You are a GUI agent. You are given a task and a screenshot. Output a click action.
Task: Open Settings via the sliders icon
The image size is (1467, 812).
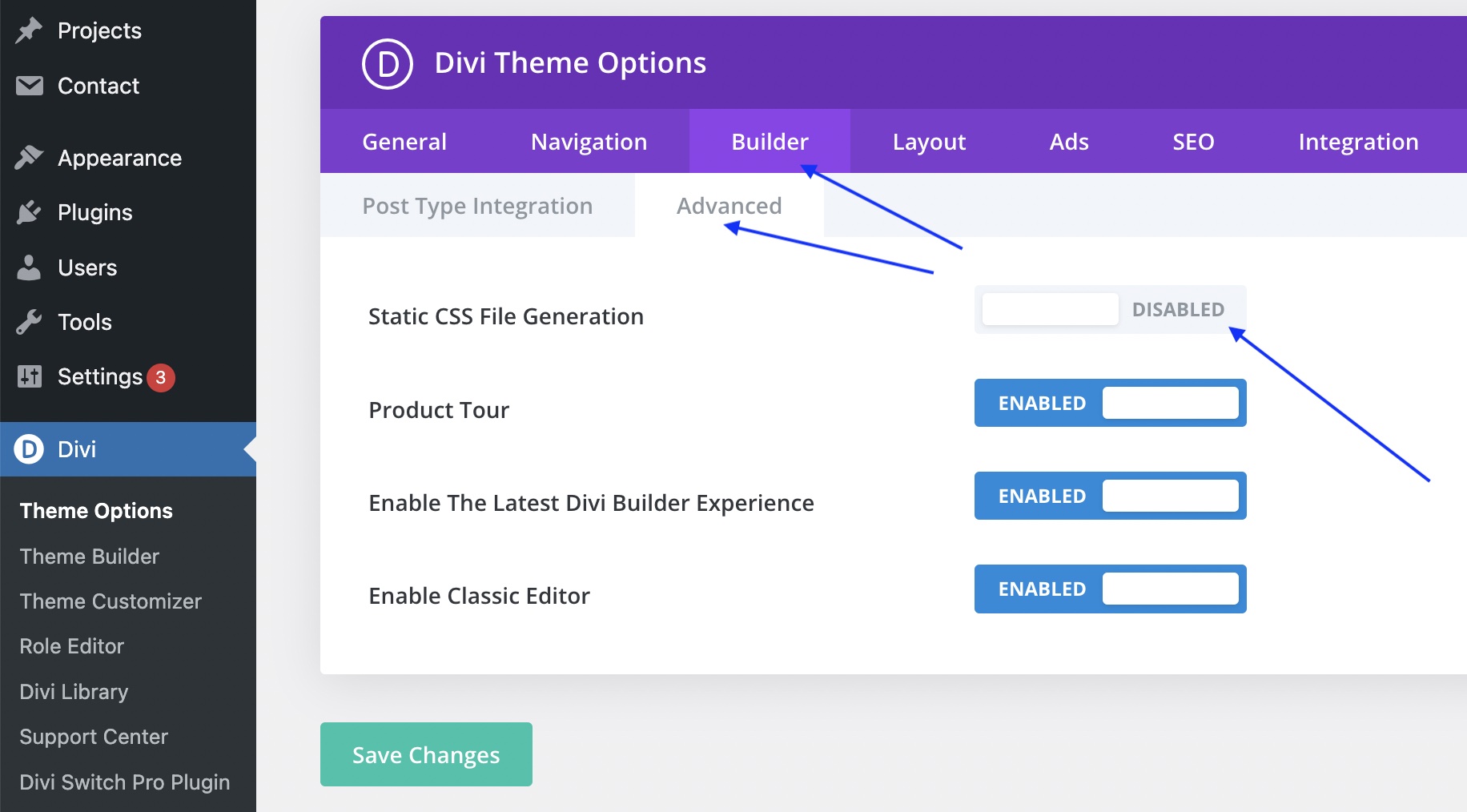(29, 376)
